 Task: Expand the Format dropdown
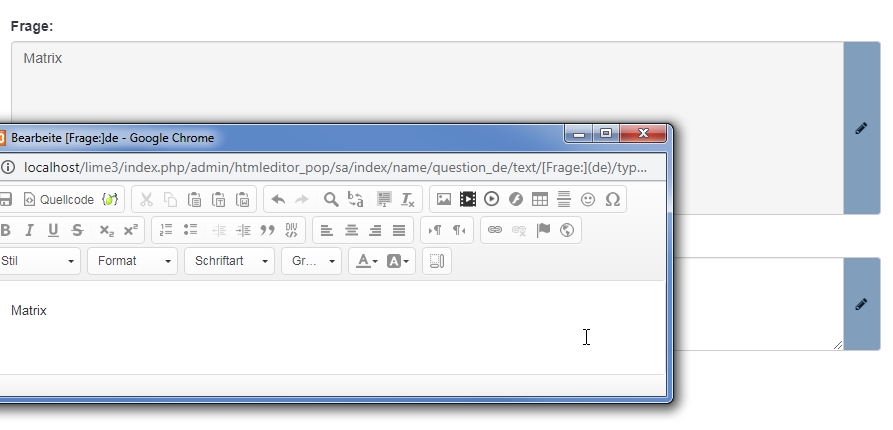[x=132, y=261]
